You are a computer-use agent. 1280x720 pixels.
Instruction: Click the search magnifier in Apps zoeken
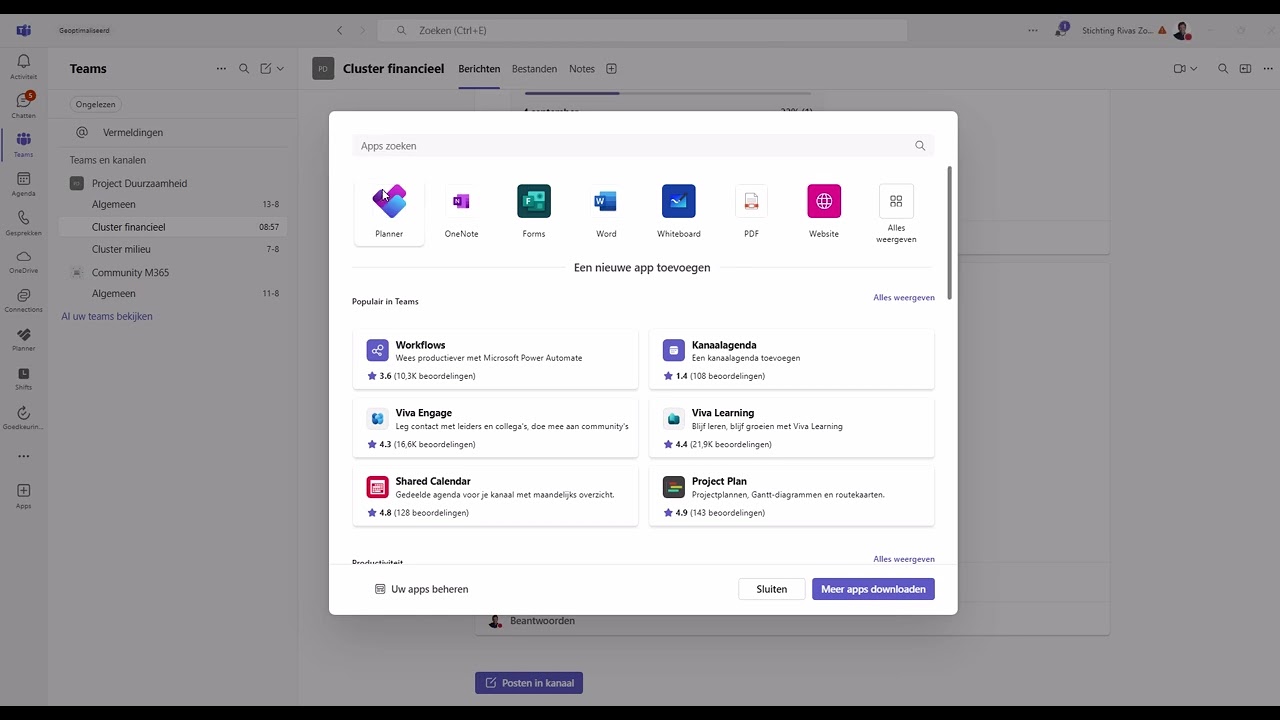click(x=920, y=146)
